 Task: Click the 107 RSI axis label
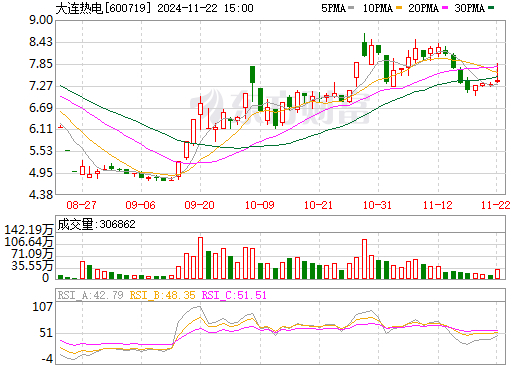pos(43,306)
